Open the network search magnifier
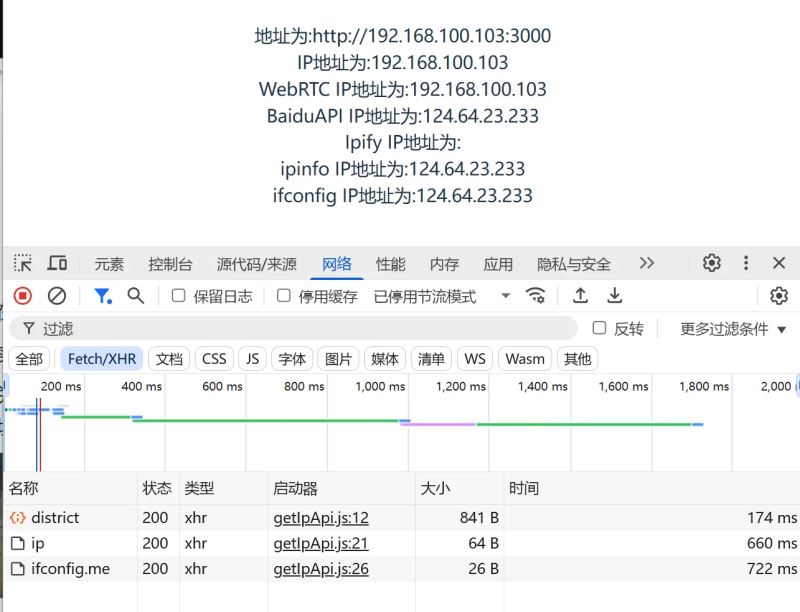800x612 pixels. point(136,296)
